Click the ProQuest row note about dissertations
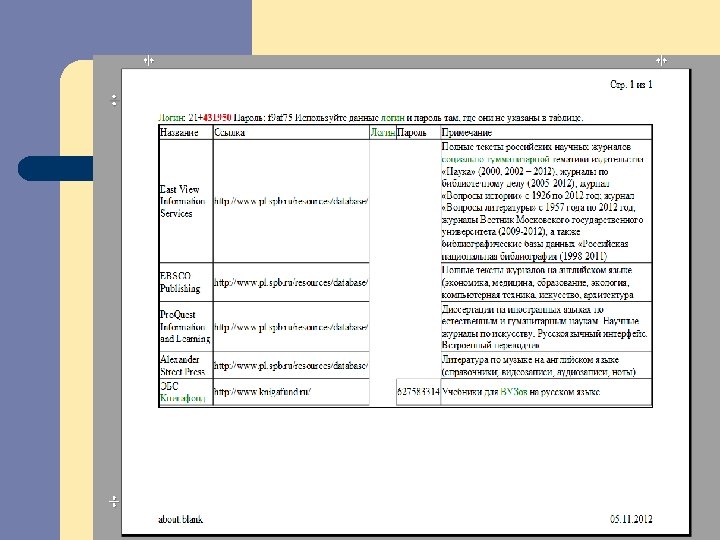The height and width of the screenshot is (540, 720). pyautogui.click(x=545, y=327)
